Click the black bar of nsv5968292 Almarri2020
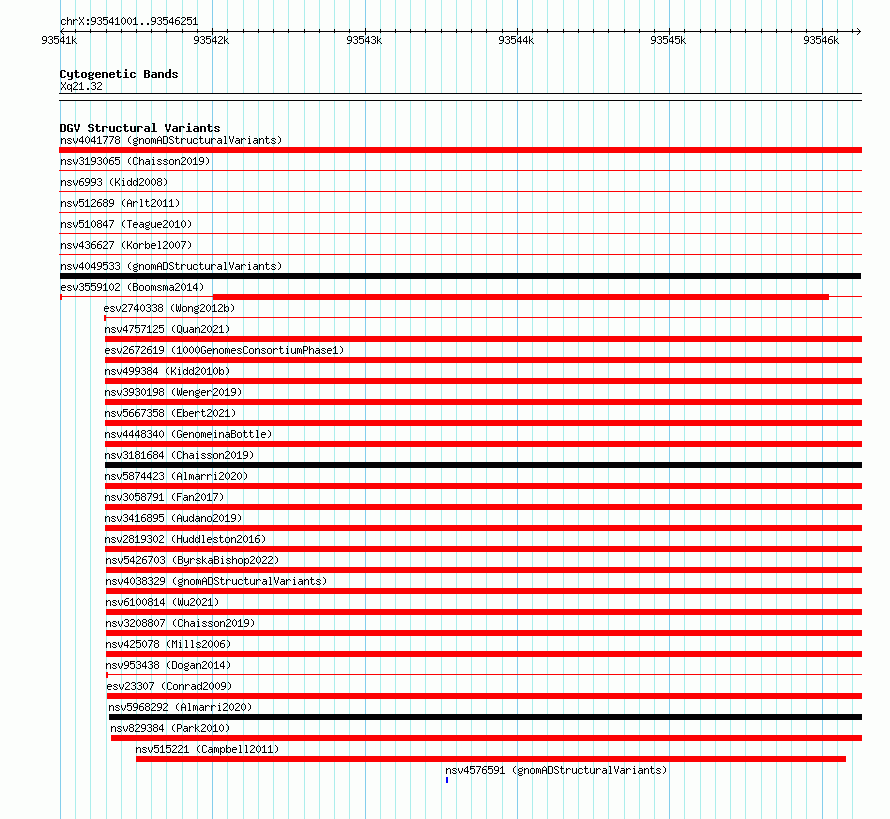The image size is (890, 819). [485, 717]
